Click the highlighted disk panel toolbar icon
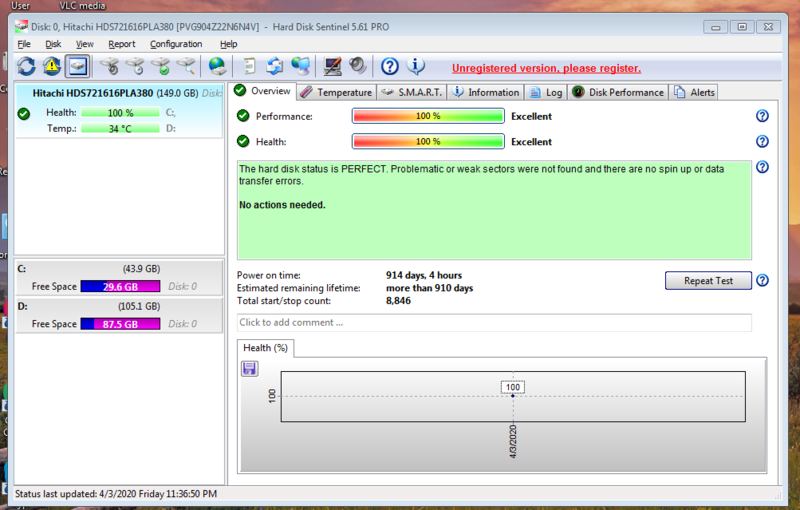Viewport: 800px width, 510px height. 78,66
